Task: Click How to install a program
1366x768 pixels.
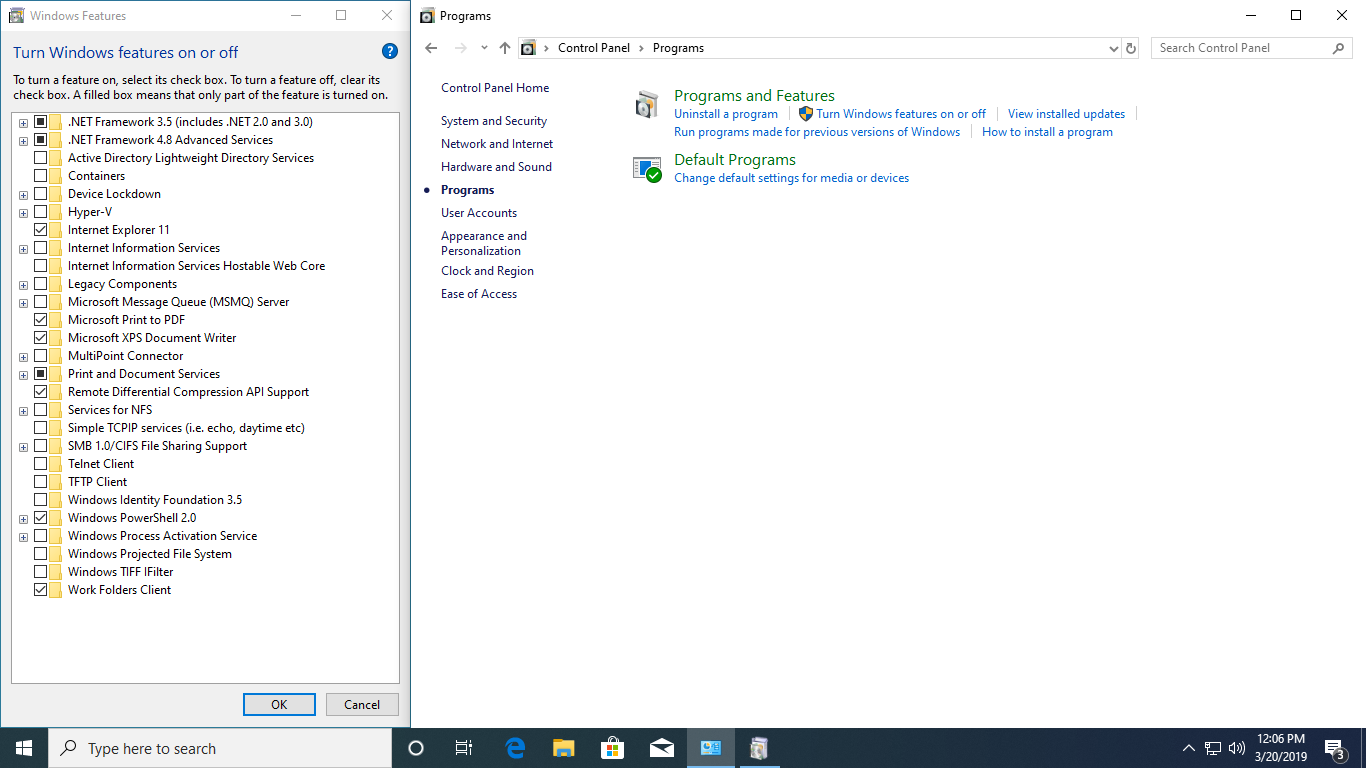Action: tap(1047, 132)
